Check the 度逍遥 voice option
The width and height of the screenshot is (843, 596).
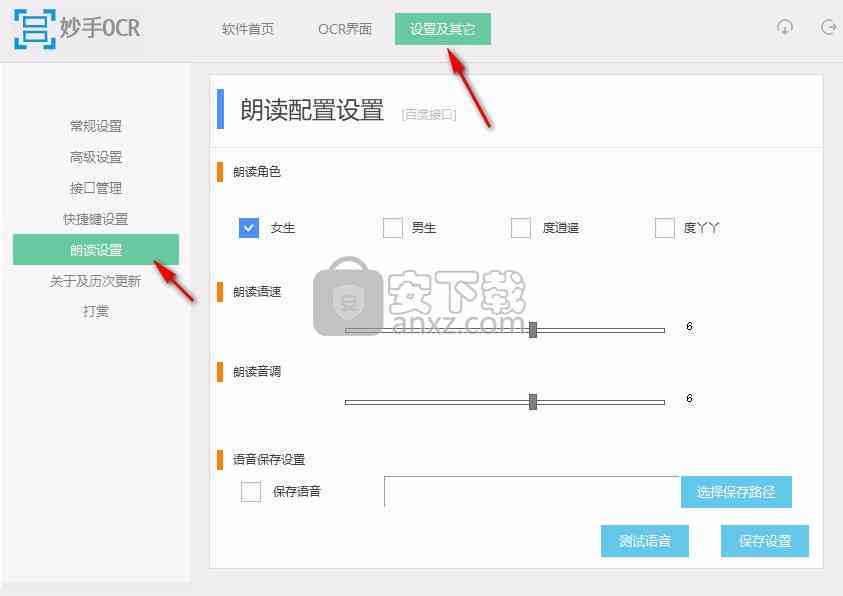(x=520, y=228)
